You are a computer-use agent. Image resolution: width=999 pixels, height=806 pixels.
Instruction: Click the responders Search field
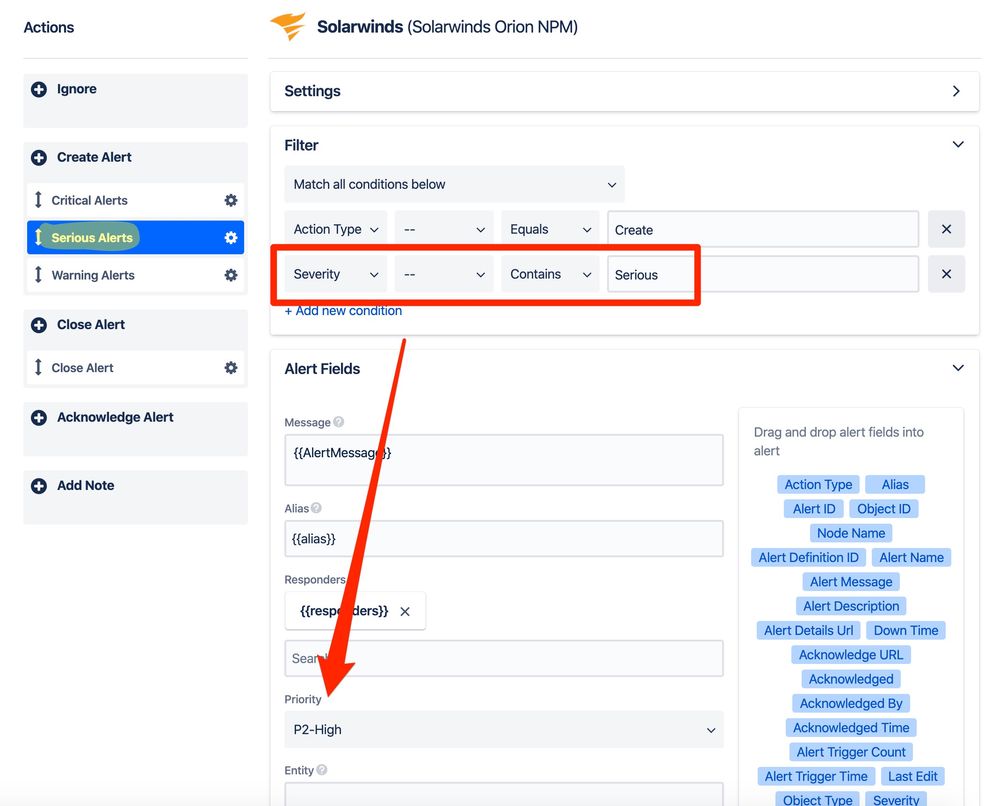tap(504, 658)
